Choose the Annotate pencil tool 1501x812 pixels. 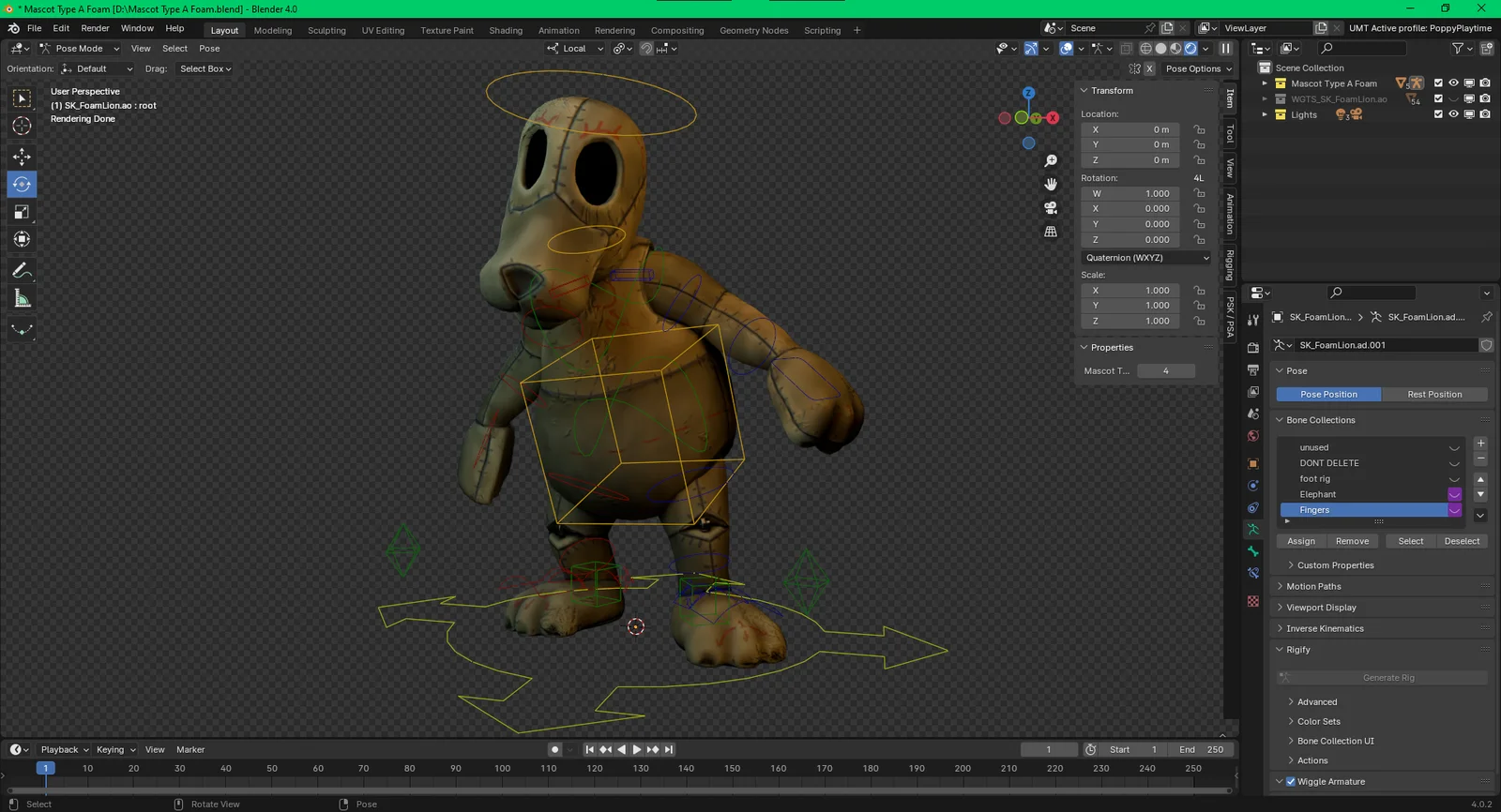pos(22,271)
